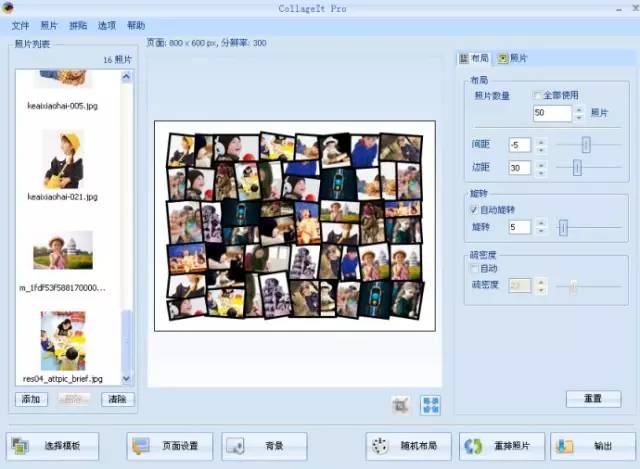Generate a random layout (随机布局)

tap(409, 446)
